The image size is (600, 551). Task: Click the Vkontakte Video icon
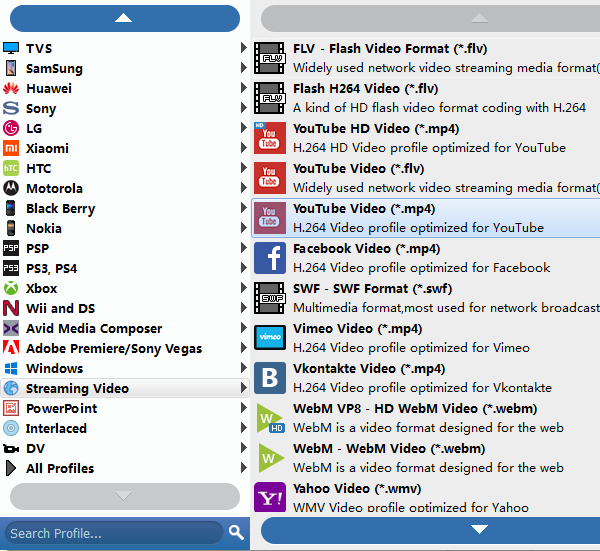tap(270, 378)
